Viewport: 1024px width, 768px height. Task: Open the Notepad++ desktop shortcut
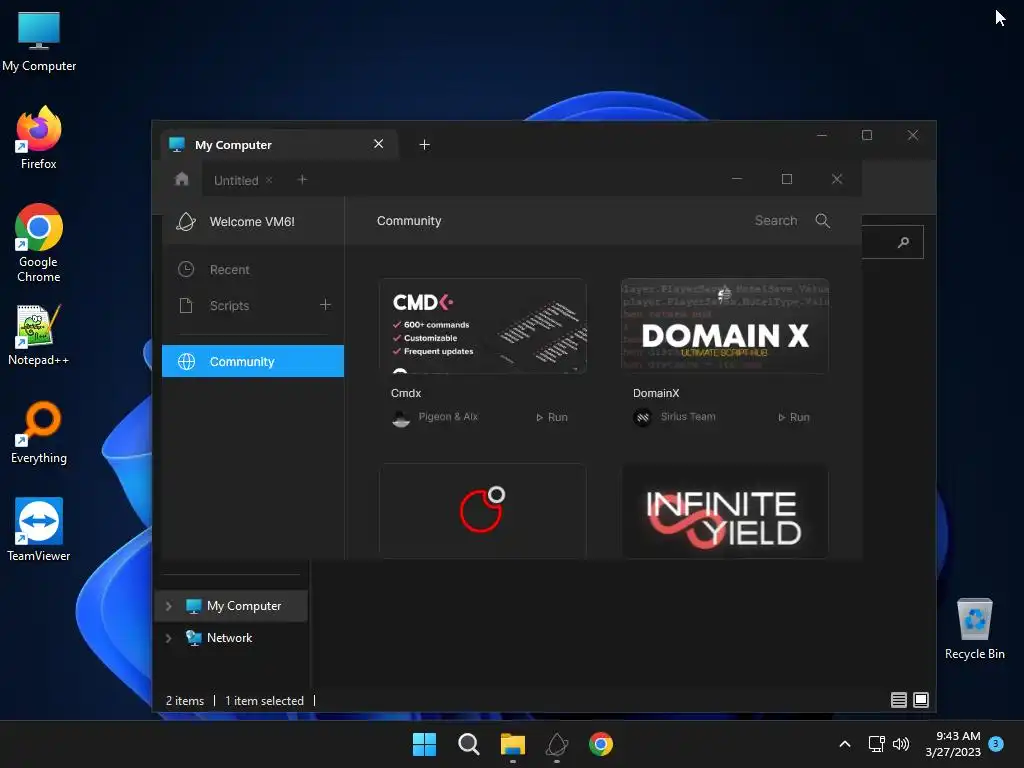(39, 335)
